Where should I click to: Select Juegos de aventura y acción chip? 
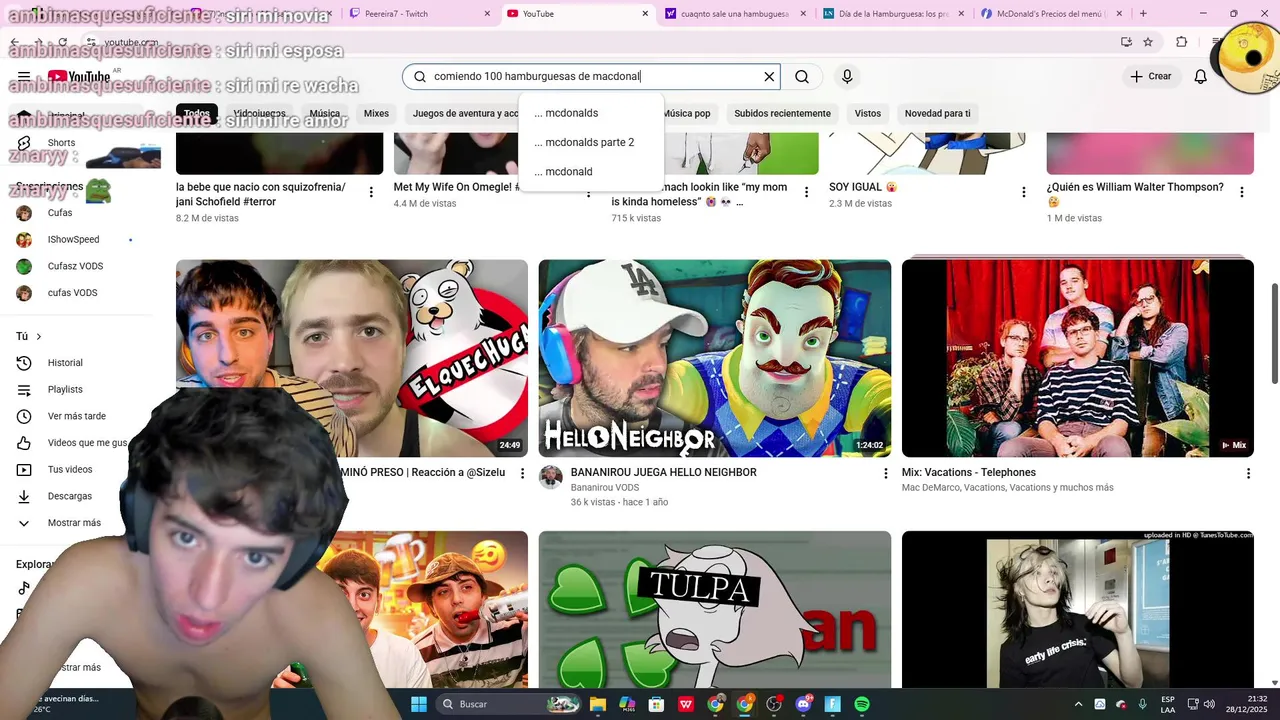(465, 114)
